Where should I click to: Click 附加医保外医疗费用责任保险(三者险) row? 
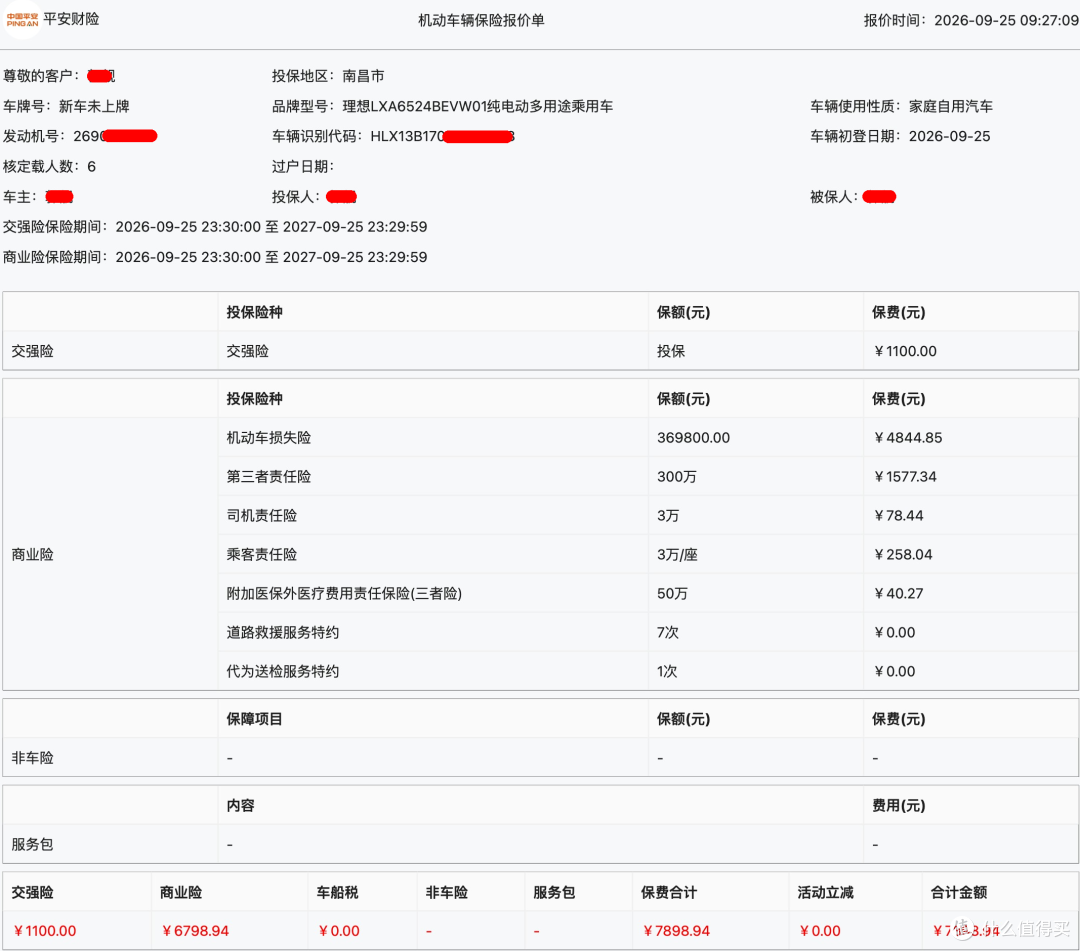pyautogui.click(x=344, y=594)
